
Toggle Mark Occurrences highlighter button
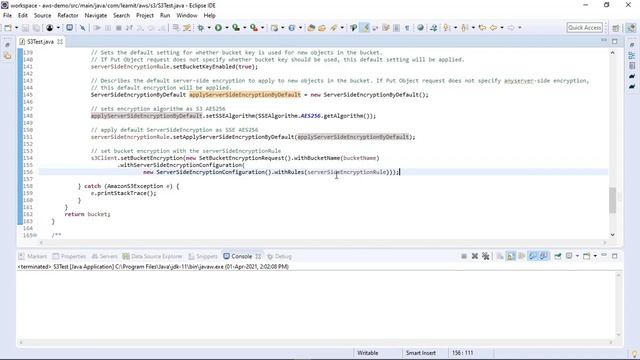pyautogui.click(x=364, y=28)
